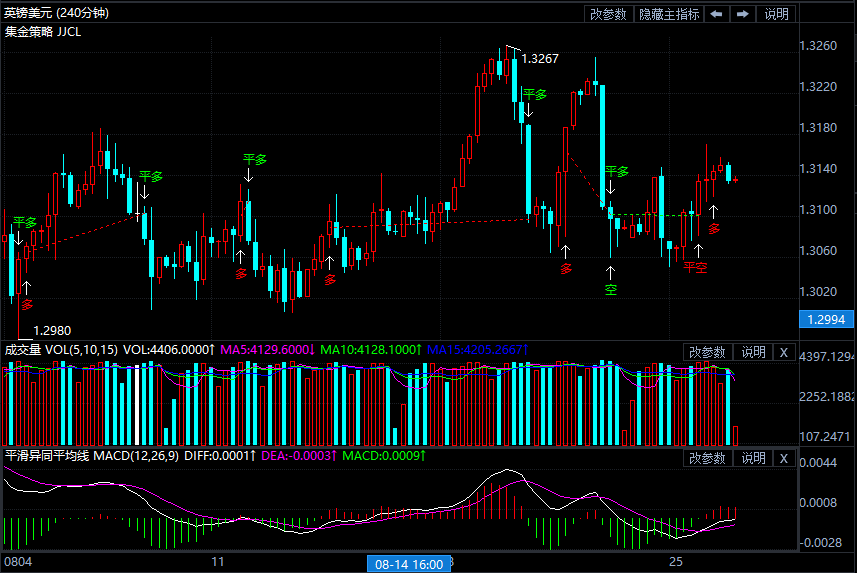Click the left arrow scroll chart button

click(717, 14)
